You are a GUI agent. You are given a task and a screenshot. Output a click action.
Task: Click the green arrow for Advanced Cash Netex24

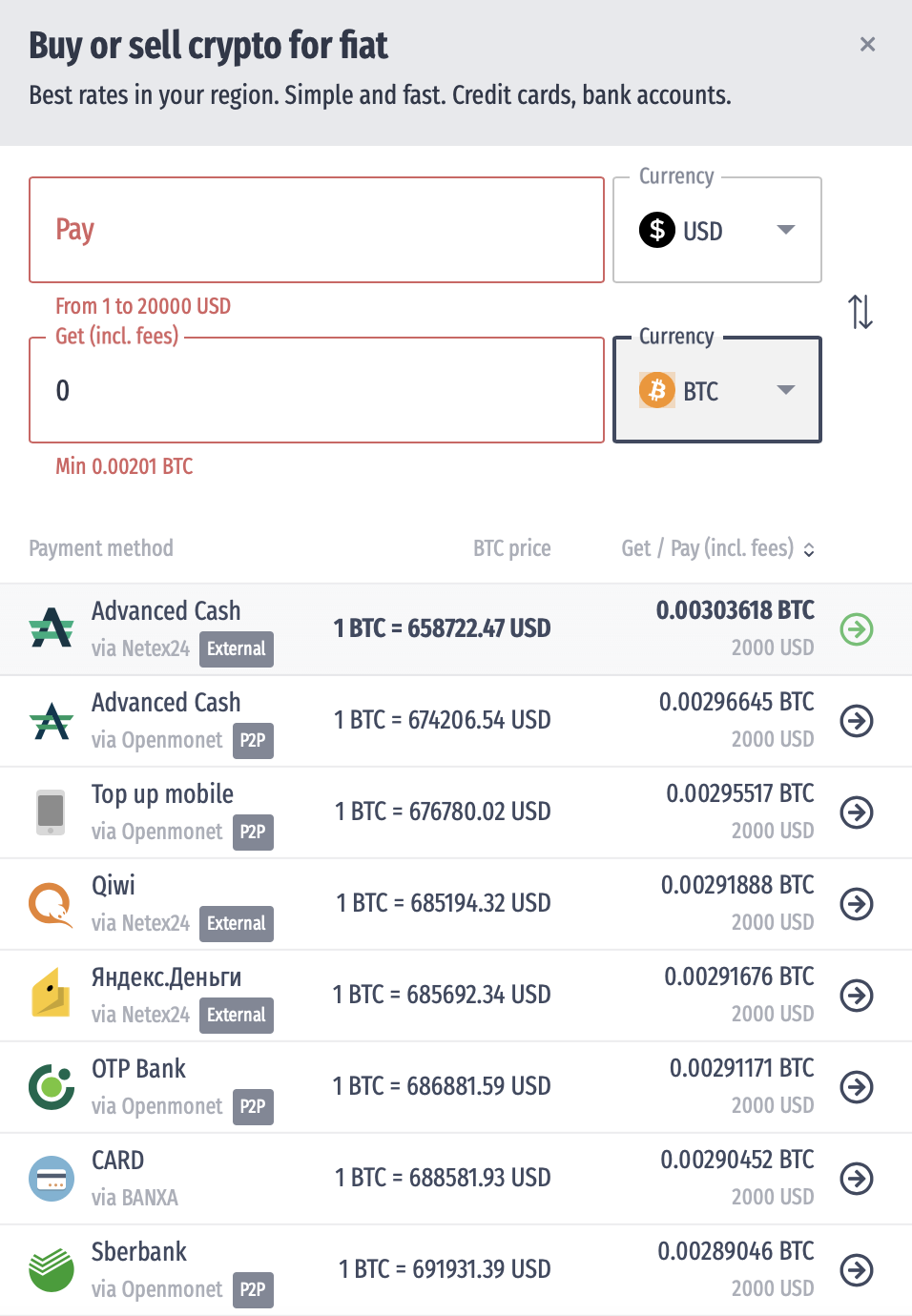pos(857,629)
